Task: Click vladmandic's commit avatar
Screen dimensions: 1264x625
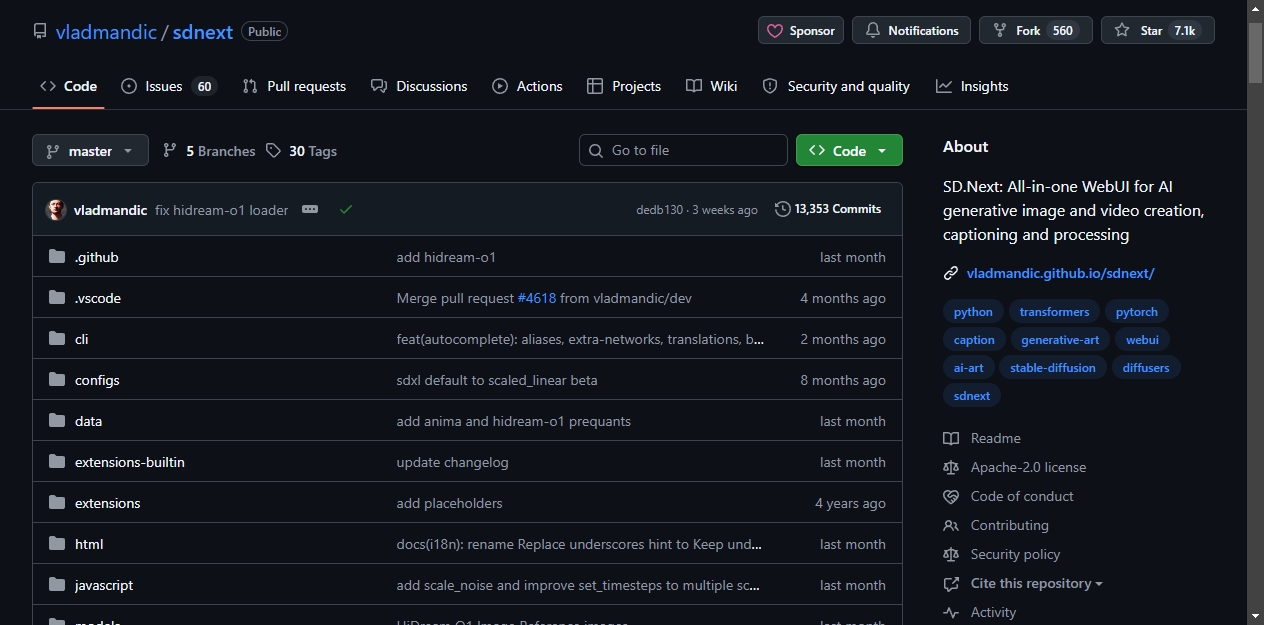Action: (56, 210)
